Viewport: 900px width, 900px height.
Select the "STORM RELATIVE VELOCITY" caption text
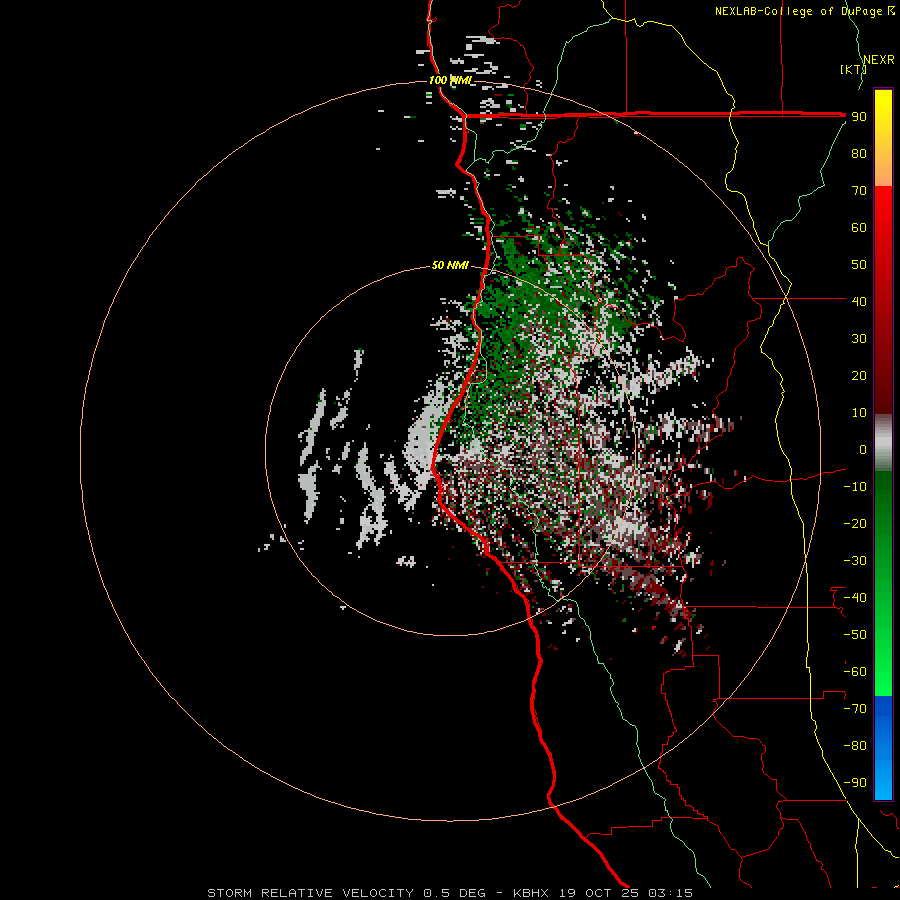(x=310, y=893)
